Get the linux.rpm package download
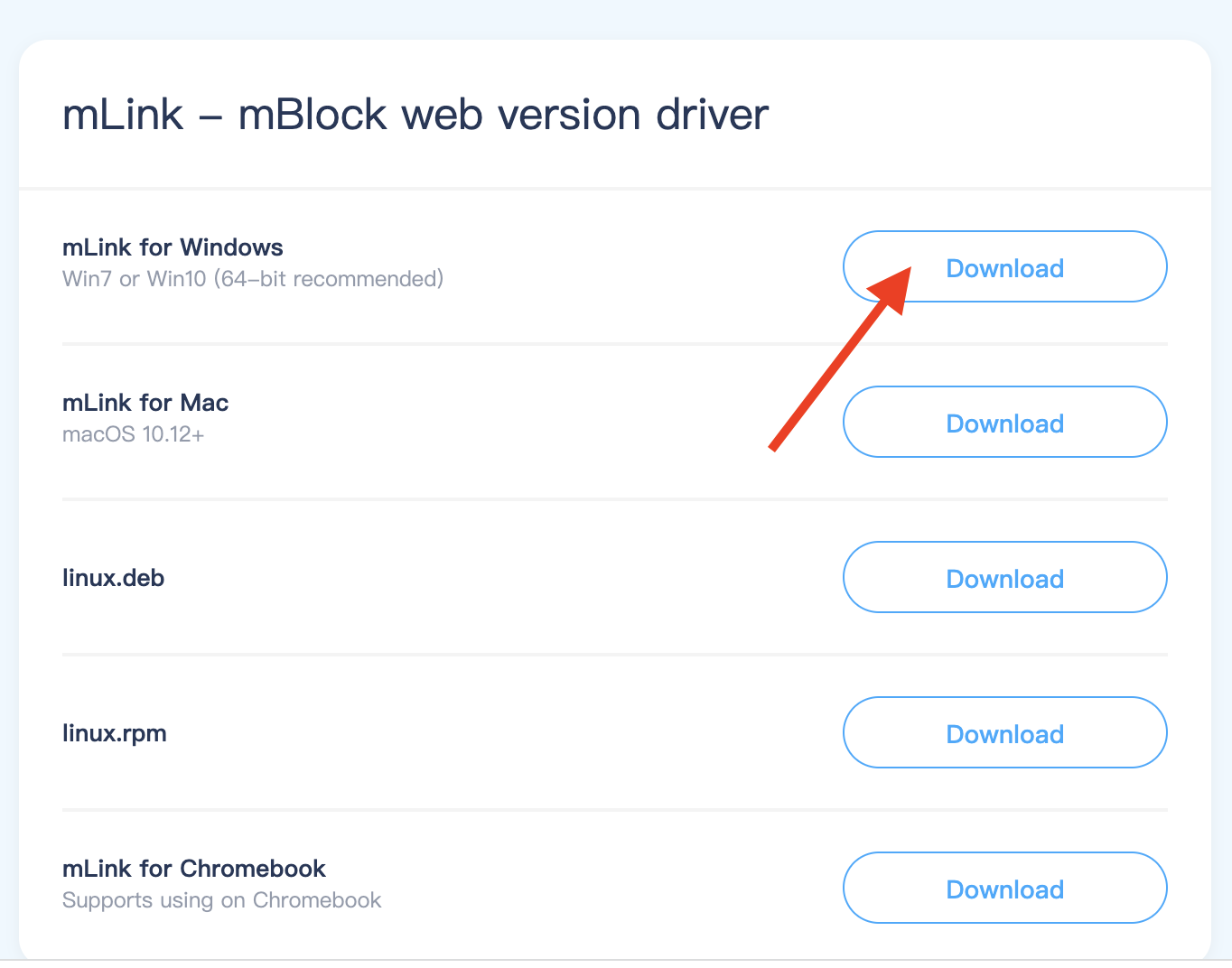Viewport: 1232px width, 968px height. pos(1004,733)
